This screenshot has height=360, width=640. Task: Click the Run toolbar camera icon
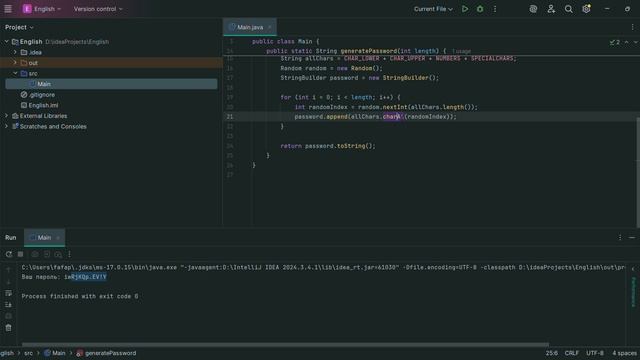tap(35, 254)
